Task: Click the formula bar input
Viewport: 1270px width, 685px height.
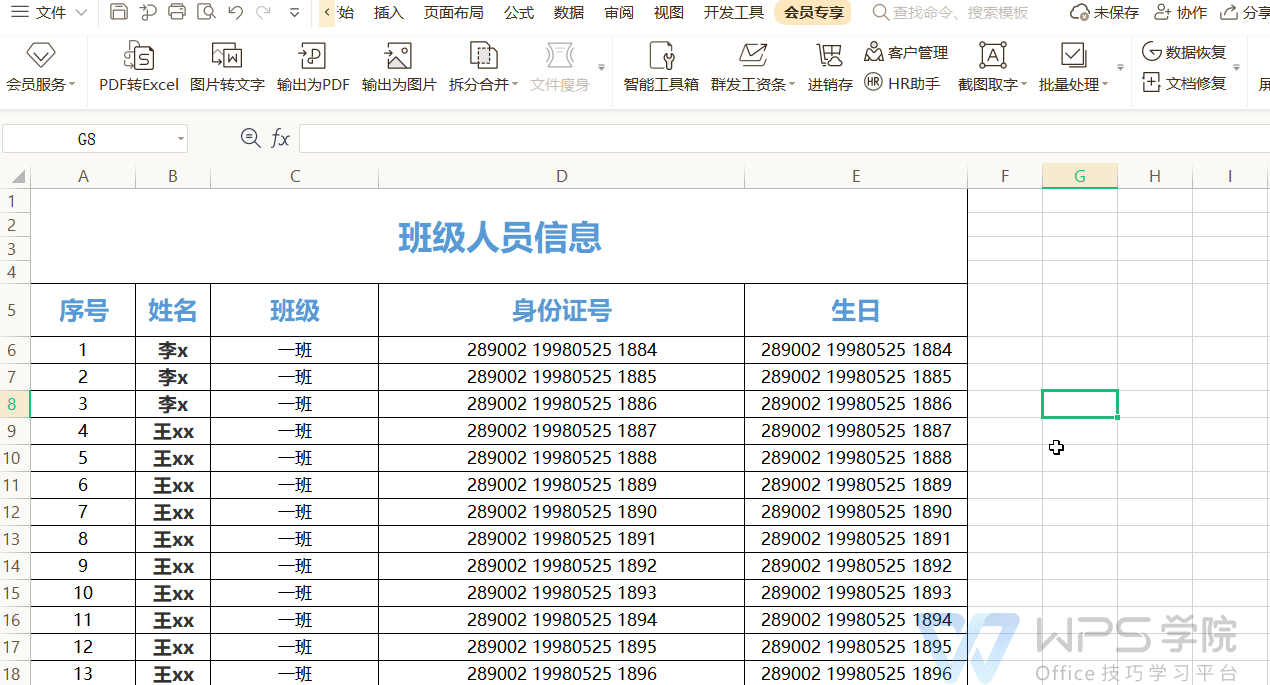Action: [784, 138]
